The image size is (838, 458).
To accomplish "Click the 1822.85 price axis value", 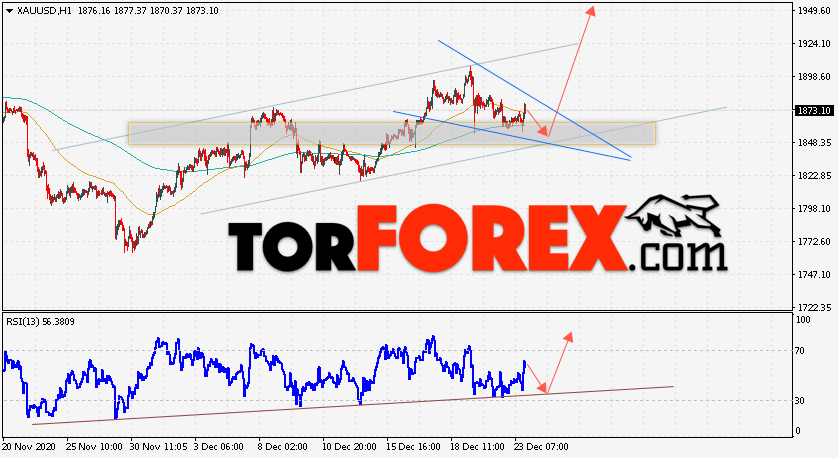I will coord(814,176).
